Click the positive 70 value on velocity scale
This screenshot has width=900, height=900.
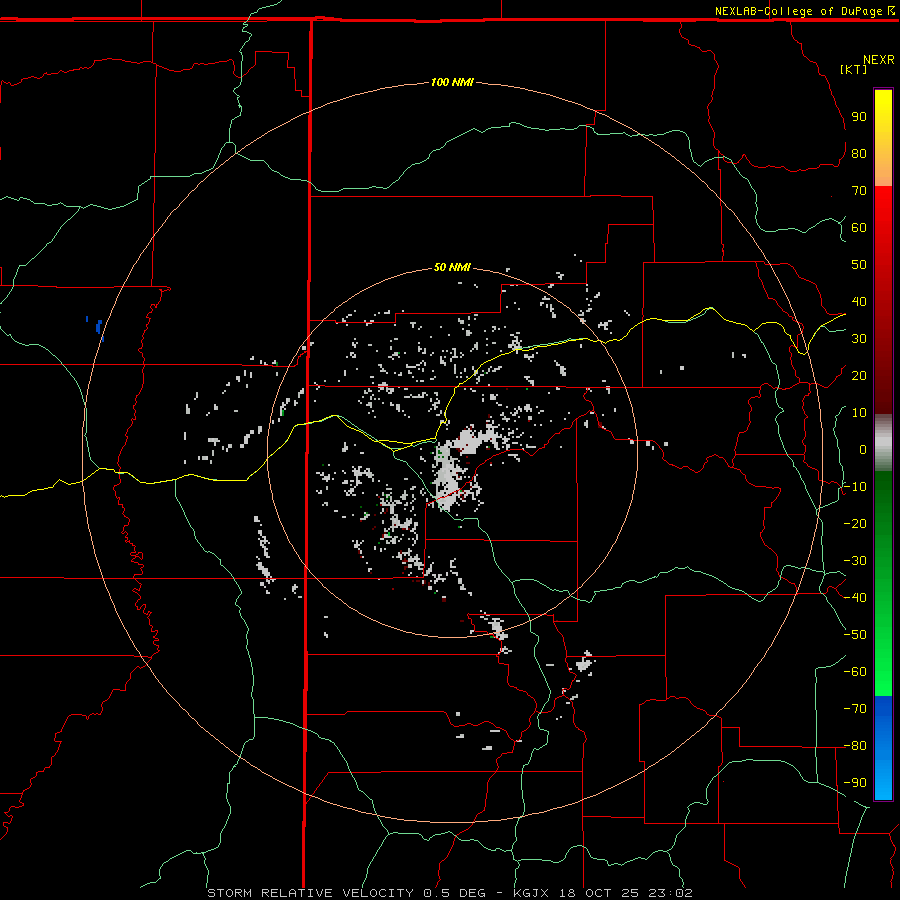pos(859,191)
